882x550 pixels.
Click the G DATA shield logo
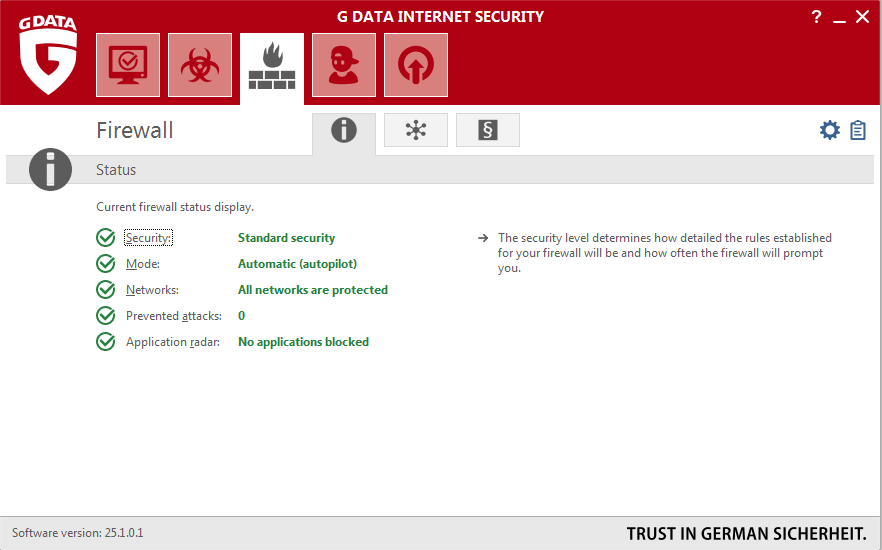(x=48, y=54)
